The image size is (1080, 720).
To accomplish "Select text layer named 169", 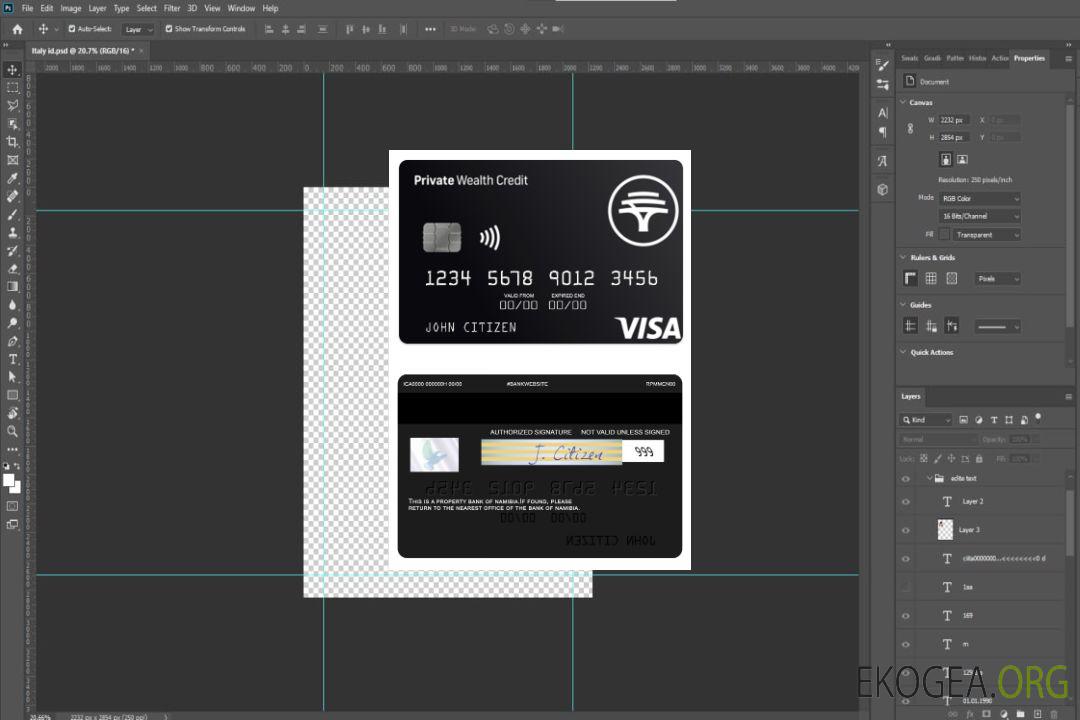I will [x=968, y=616].
